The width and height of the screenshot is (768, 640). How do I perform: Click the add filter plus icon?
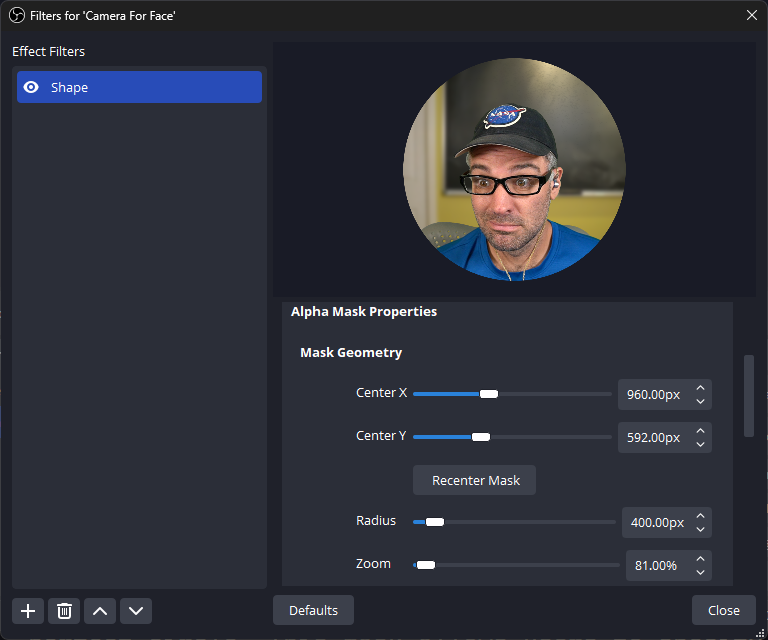point(28,611)
